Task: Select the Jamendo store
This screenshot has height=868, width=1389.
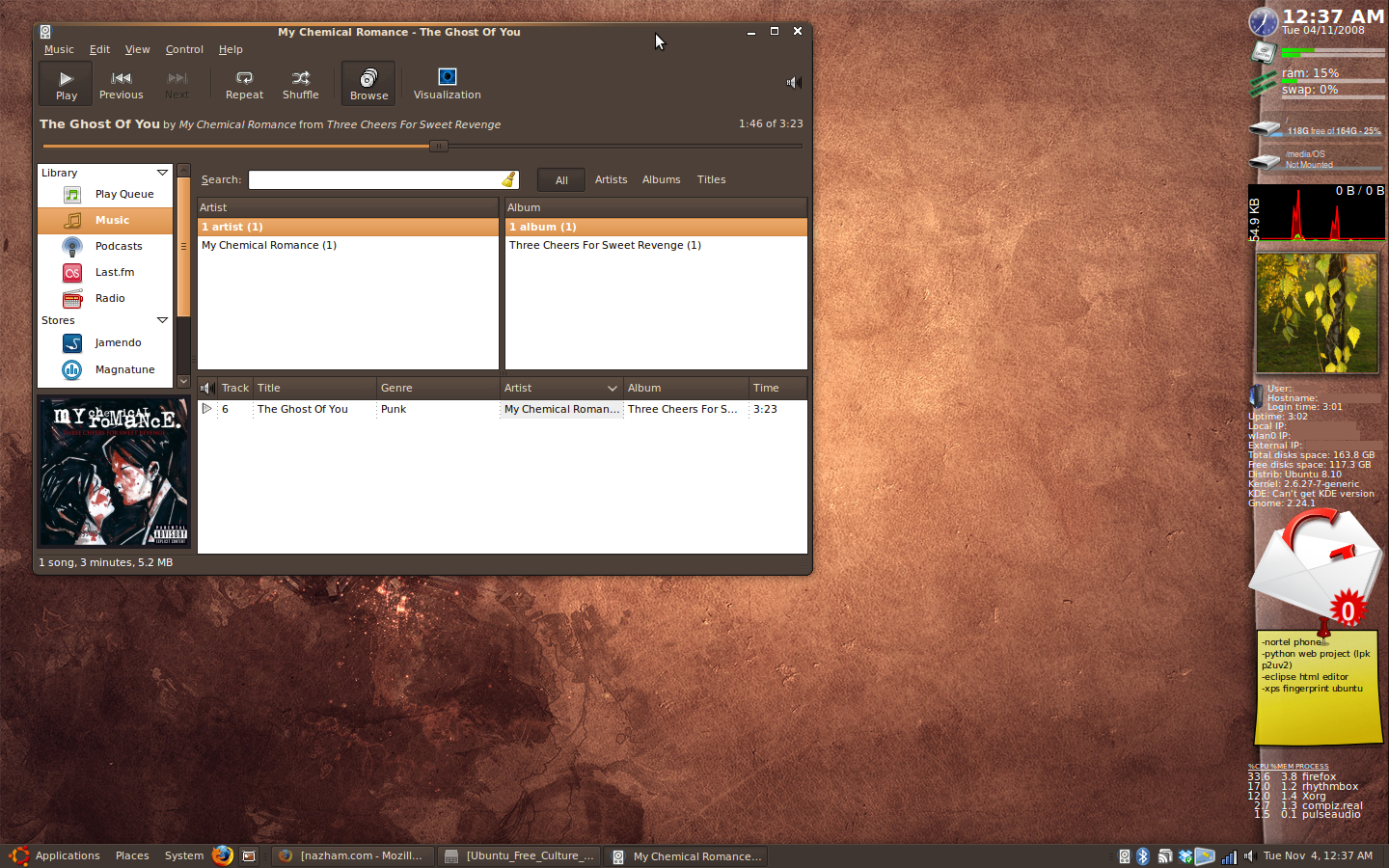Action: (x=118, y=343)
